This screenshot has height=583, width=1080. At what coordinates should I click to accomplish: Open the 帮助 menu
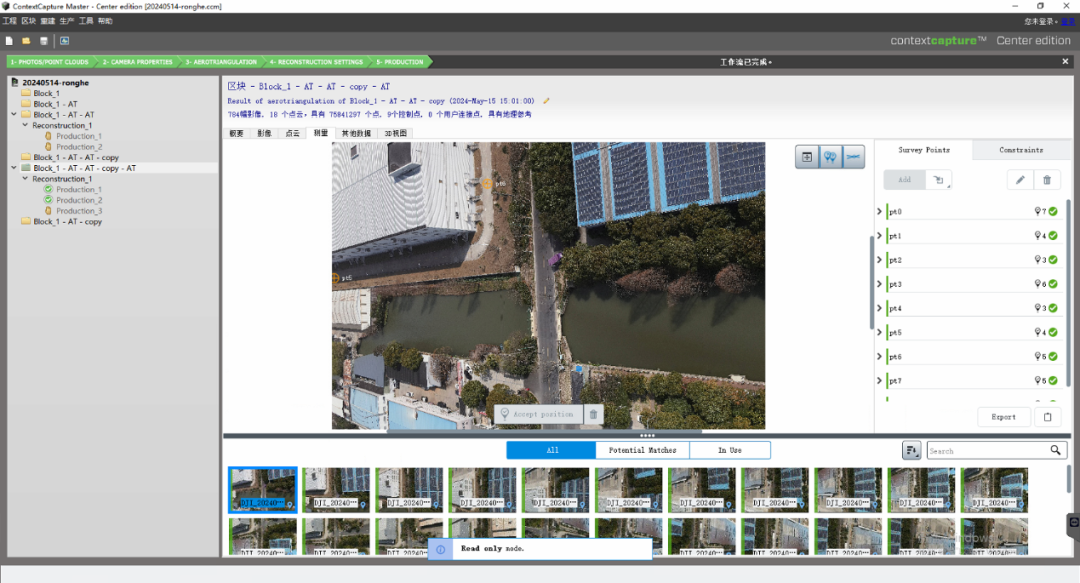click(105, 21)
